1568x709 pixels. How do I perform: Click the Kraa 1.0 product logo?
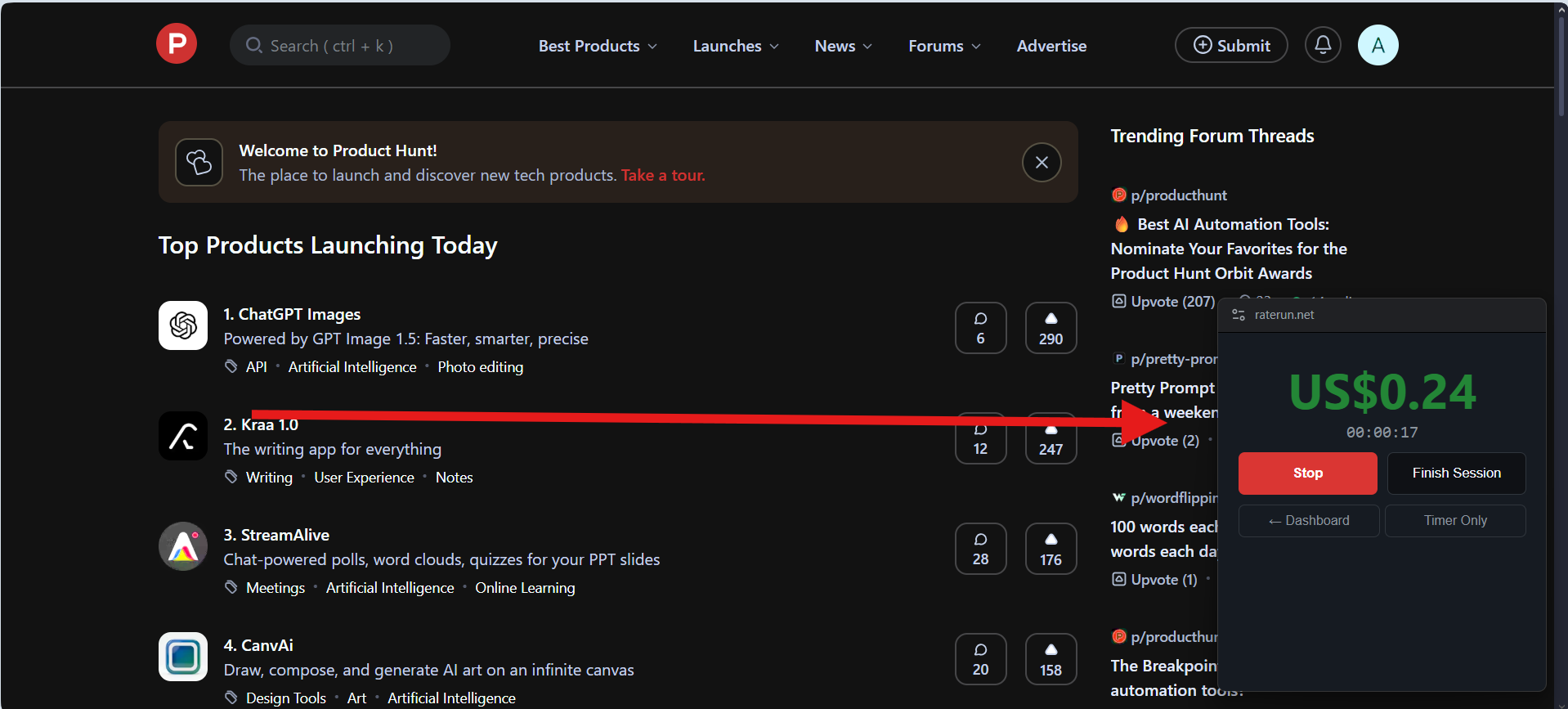[183, 436]
